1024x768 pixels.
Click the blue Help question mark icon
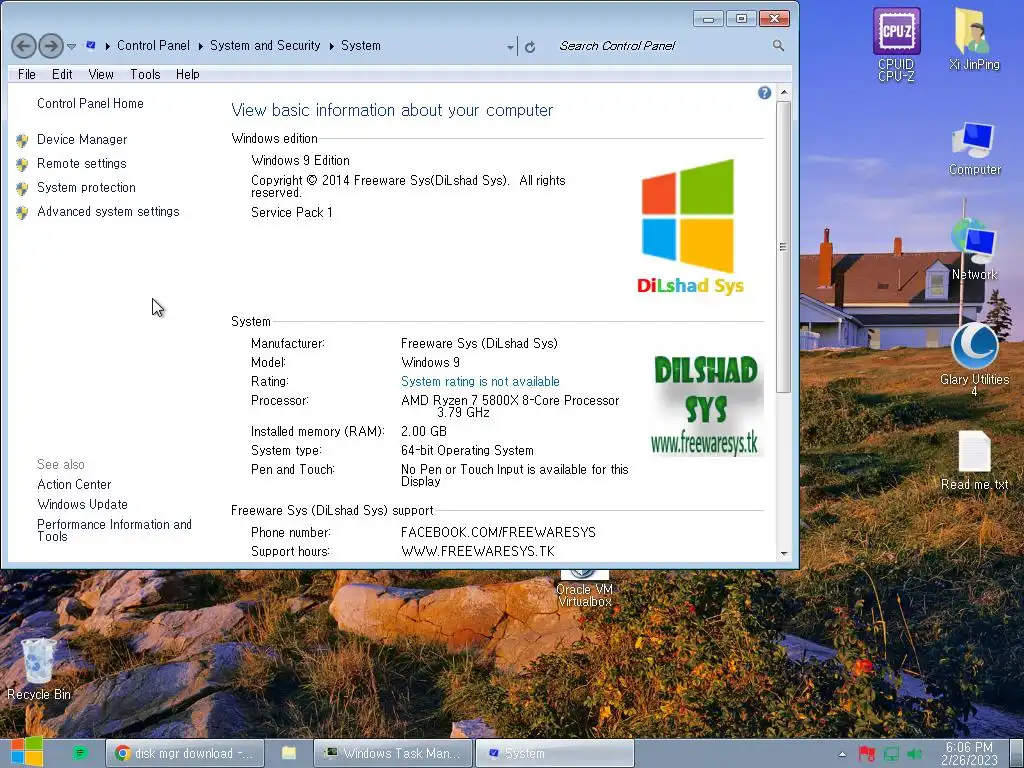pyautogui.click(x=764, y=93)
